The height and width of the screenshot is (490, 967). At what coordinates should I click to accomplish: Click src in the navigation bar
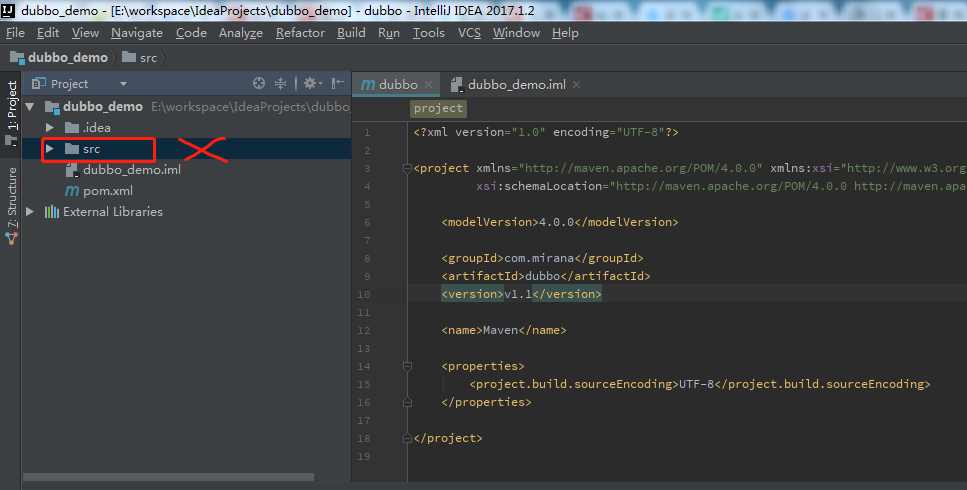(x=147, y=57)
